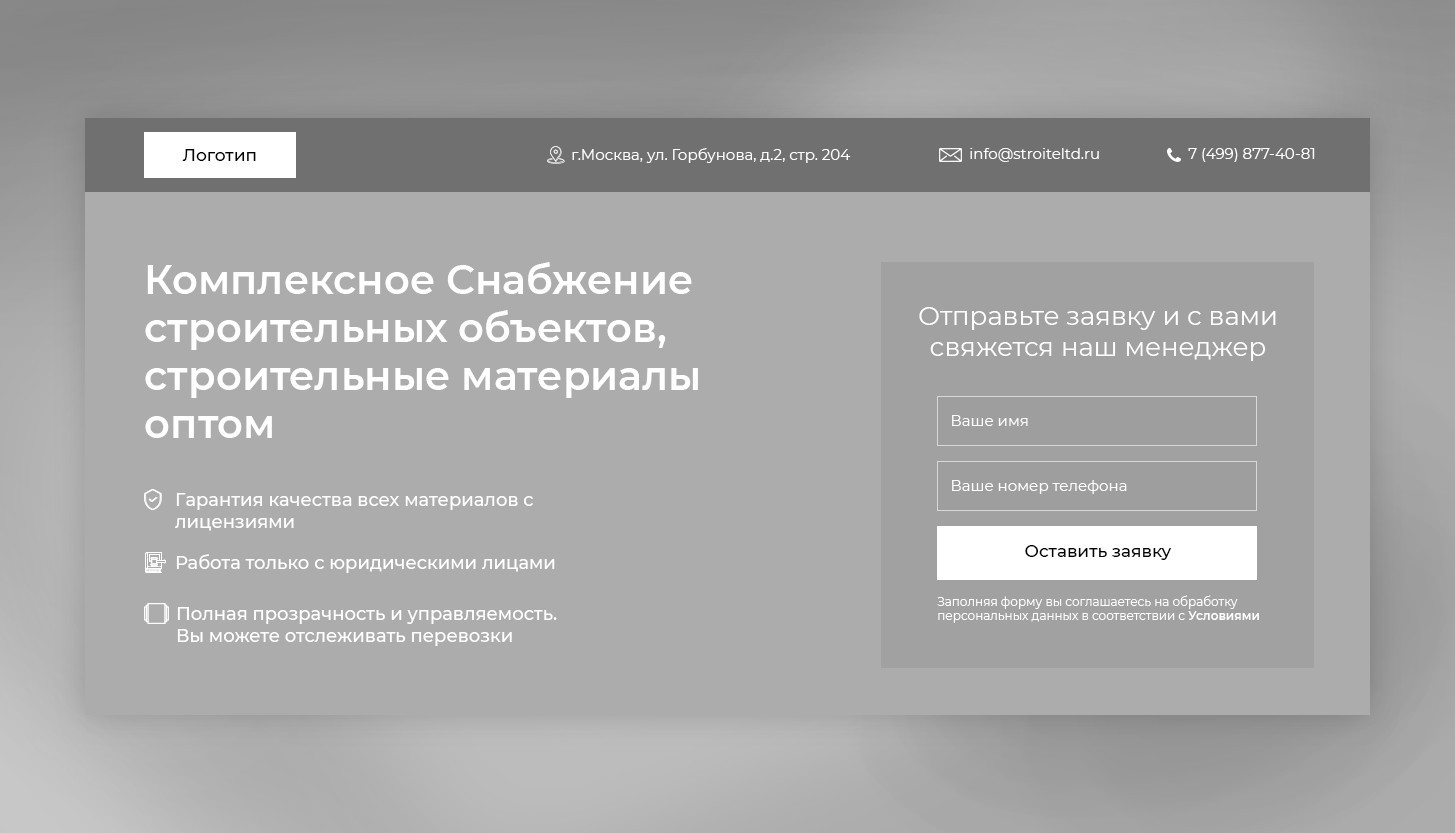This screenshot has width=1455, height=833.
Task: Open the Условиями terms link
Action: tap(1224, 616)
